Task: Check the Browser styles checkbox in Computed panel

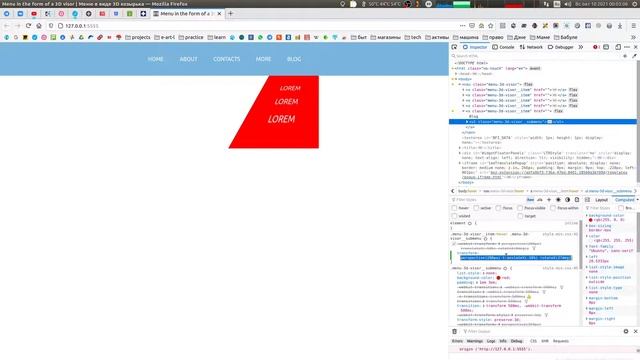Action: (x=621, y=208)
